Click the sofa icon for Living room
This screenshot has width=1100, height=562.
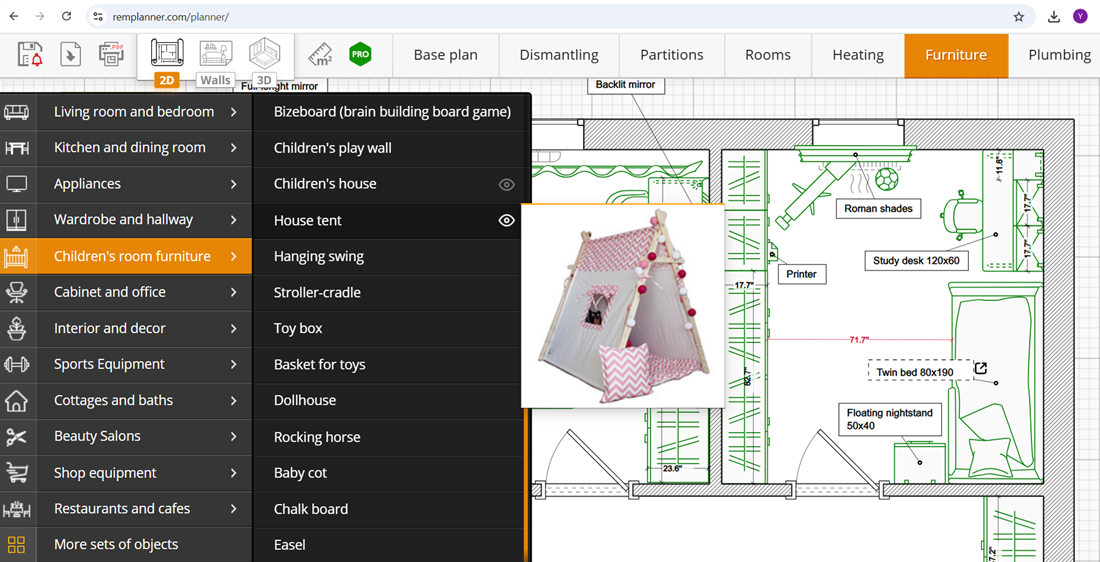coord(16,112)
